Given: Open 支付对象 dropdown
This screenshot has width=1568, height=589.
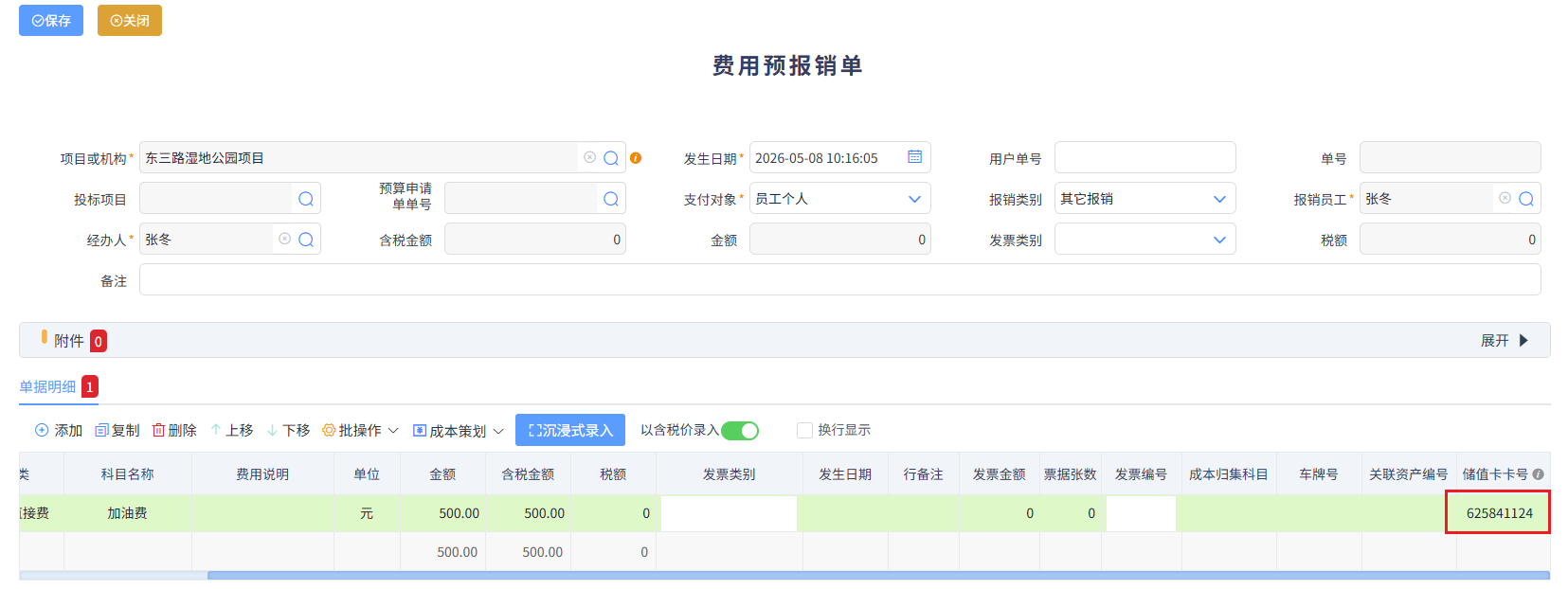Looking at the screenshot, I should click(914, 199).
